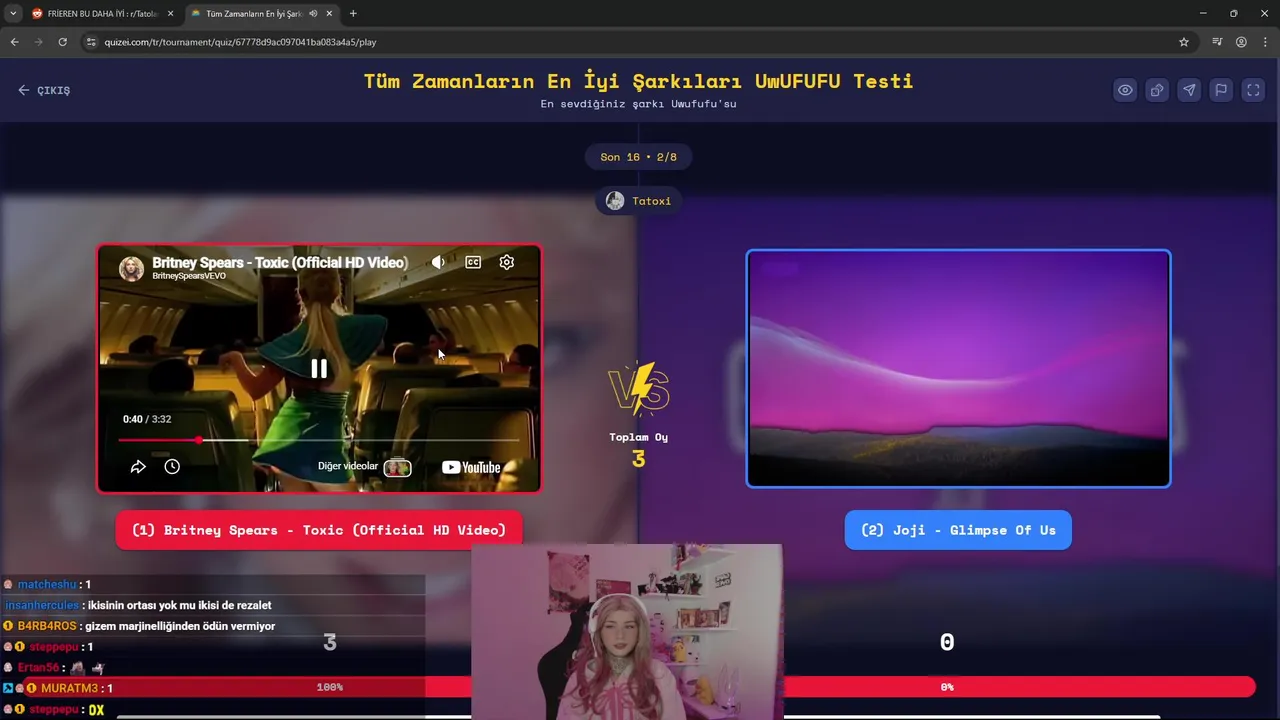This screenshot has width=1280, height=720.
Task: Click the 0:40 / 3:32 time display
Action: pos(147,419)
